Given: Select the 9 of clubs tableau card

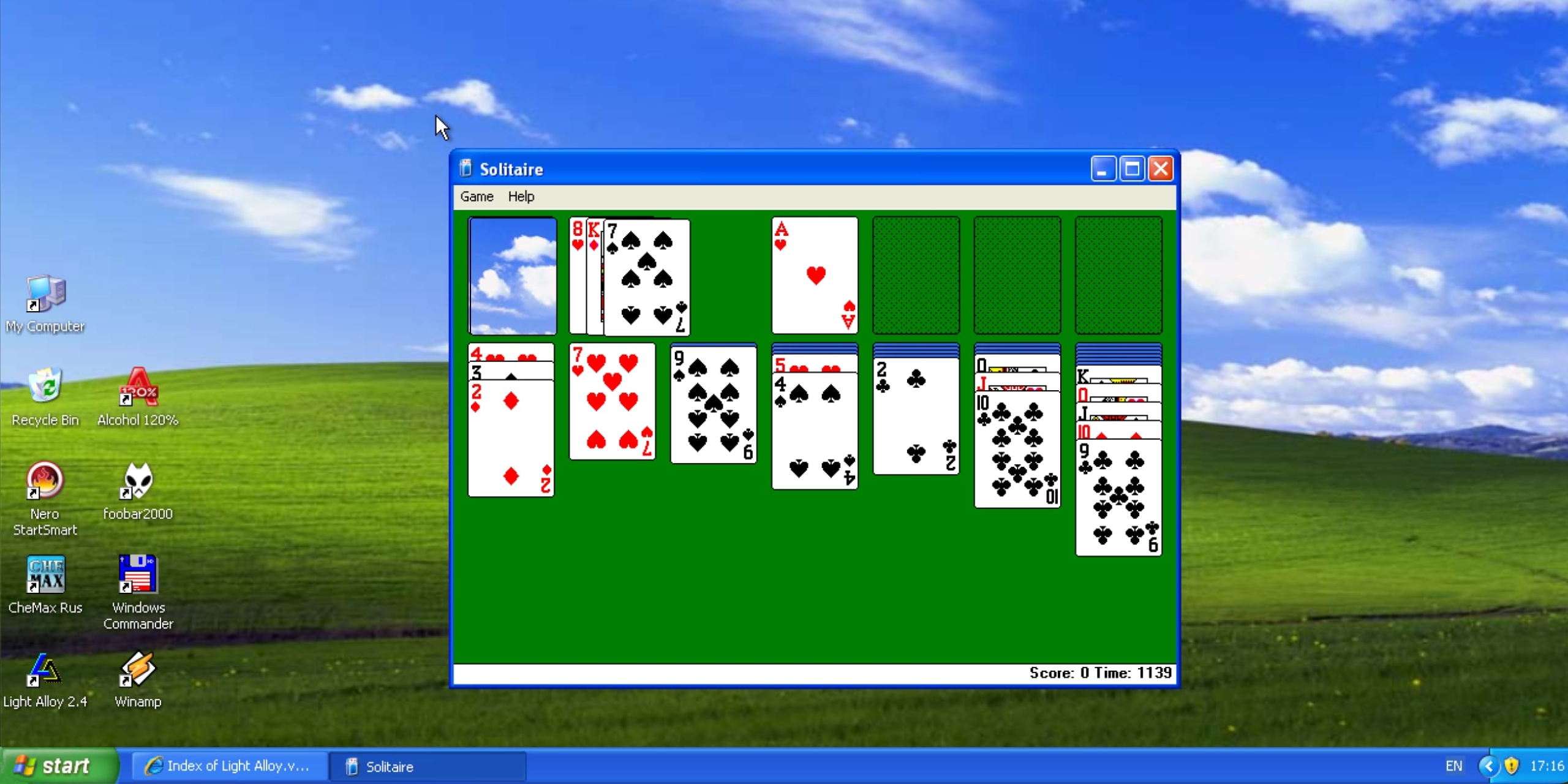Looking at the screenshot, I should click(1118, 497).
